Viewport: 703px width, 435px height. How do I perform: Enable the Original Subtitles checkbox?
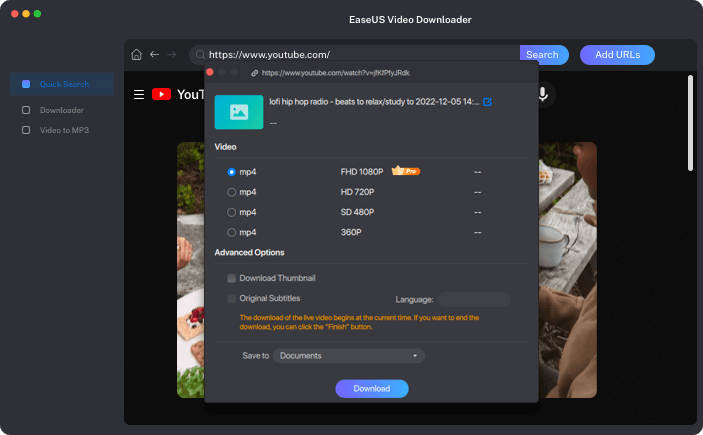(232, 298)
